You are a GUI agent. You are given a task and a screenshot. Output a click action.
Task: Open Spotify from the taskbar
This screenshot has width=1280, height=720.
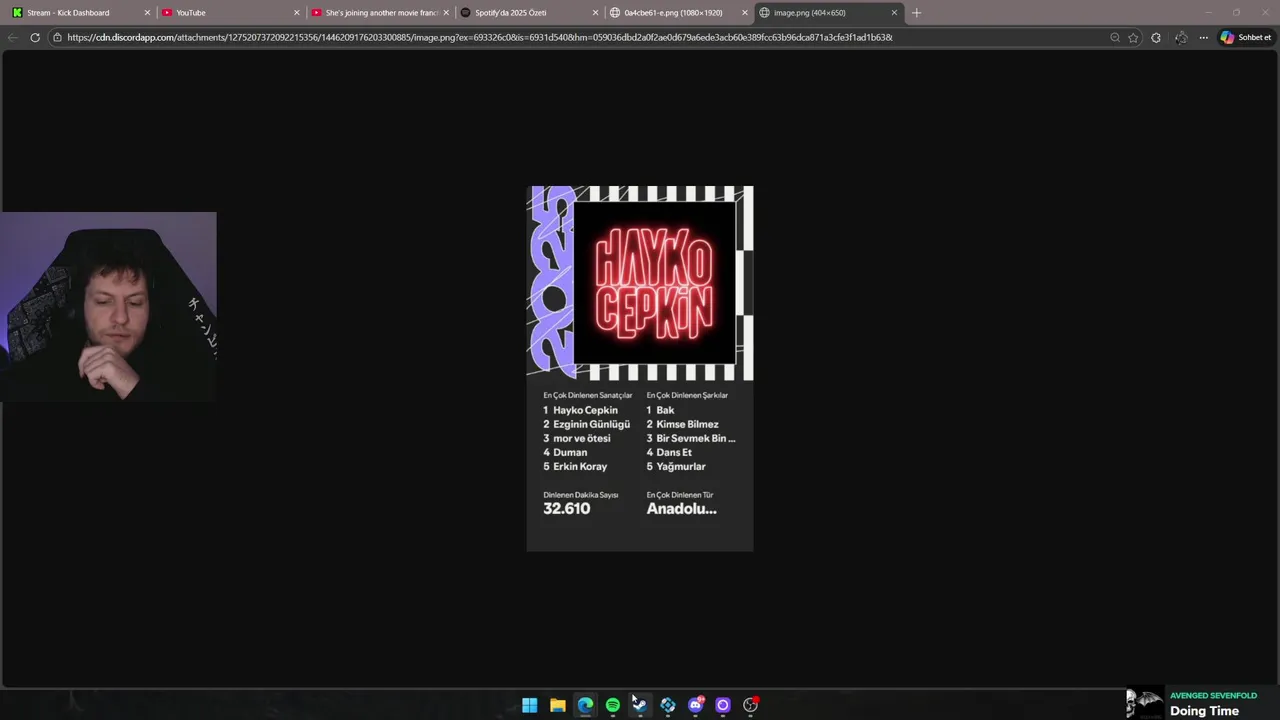click(x=612, y=705)
